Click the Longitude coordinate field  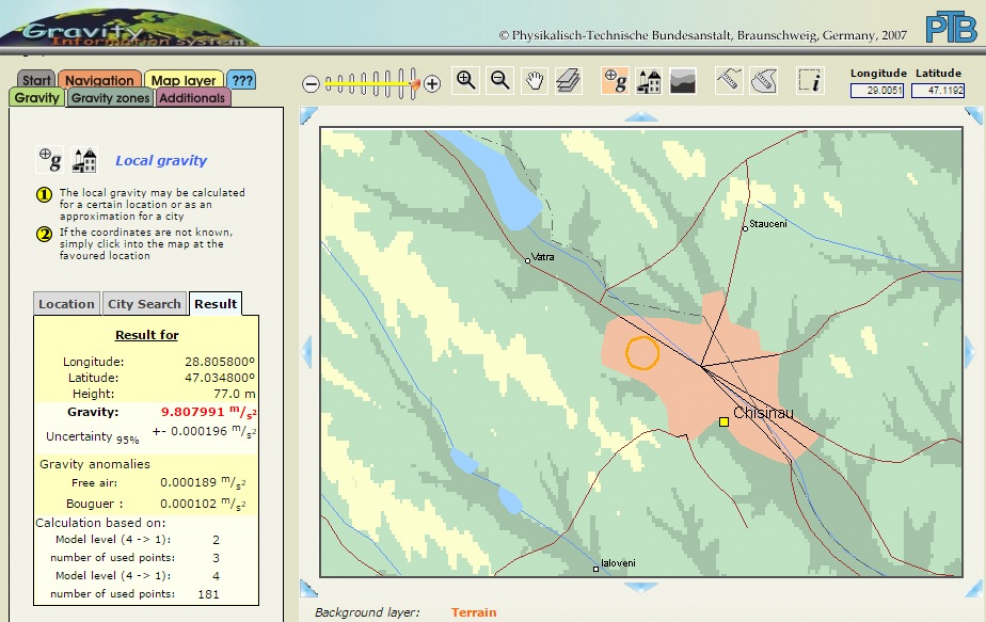click(877, 90)
